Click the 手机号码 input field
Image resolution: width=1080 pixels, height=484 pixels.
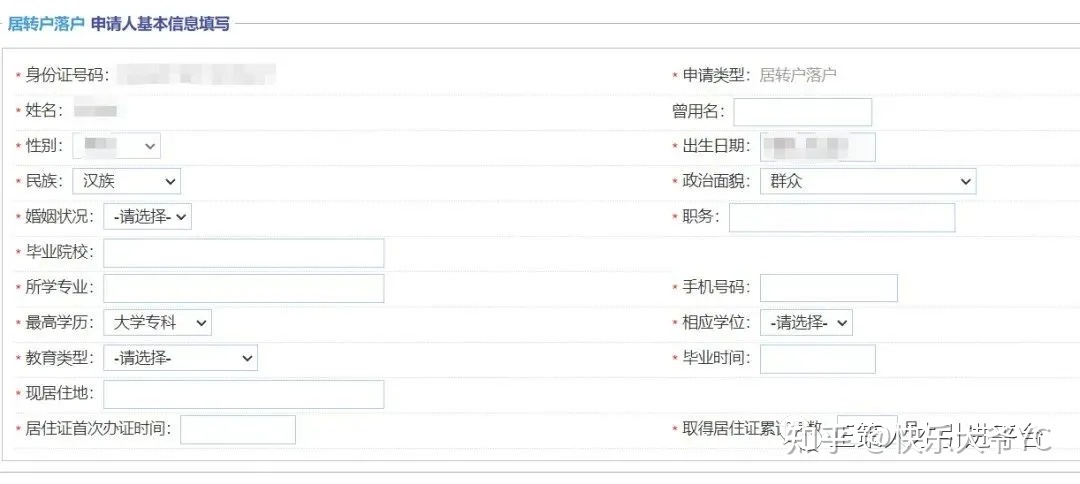829,288
